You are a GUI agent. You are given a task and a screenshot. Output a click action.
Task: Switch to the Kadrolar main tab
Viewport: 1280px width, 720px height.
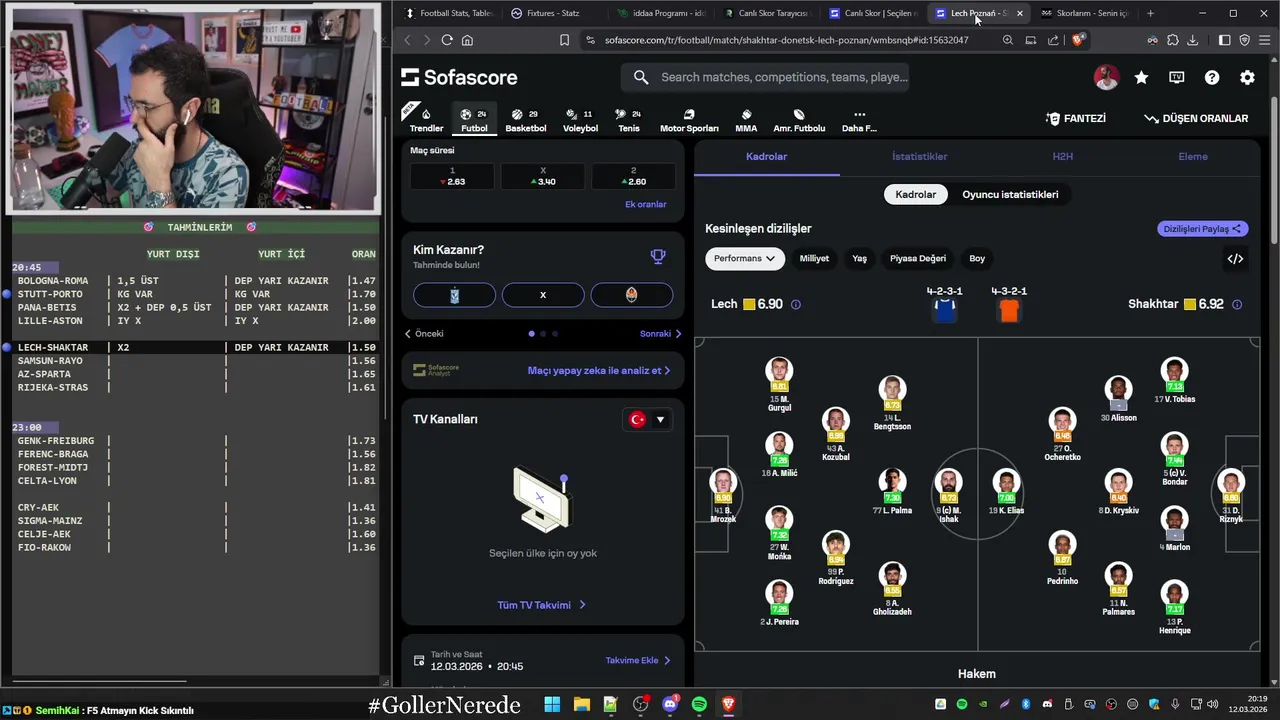(x=766, y=156)
